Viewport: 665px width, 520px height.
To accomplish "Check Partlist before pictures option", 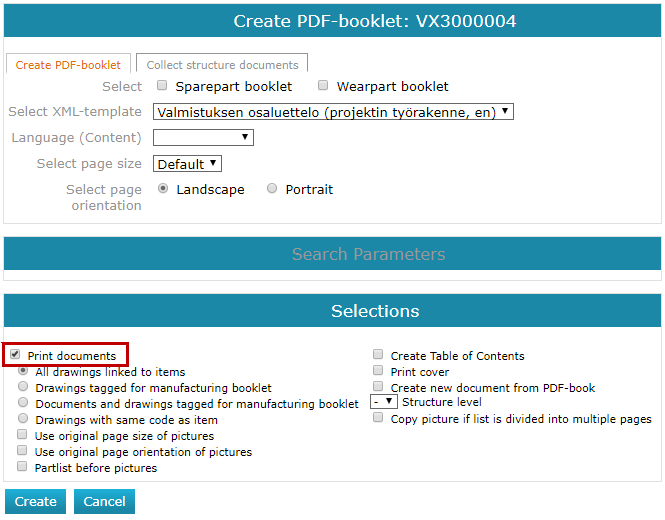I will pyautogui.click(x=22, y=467).
